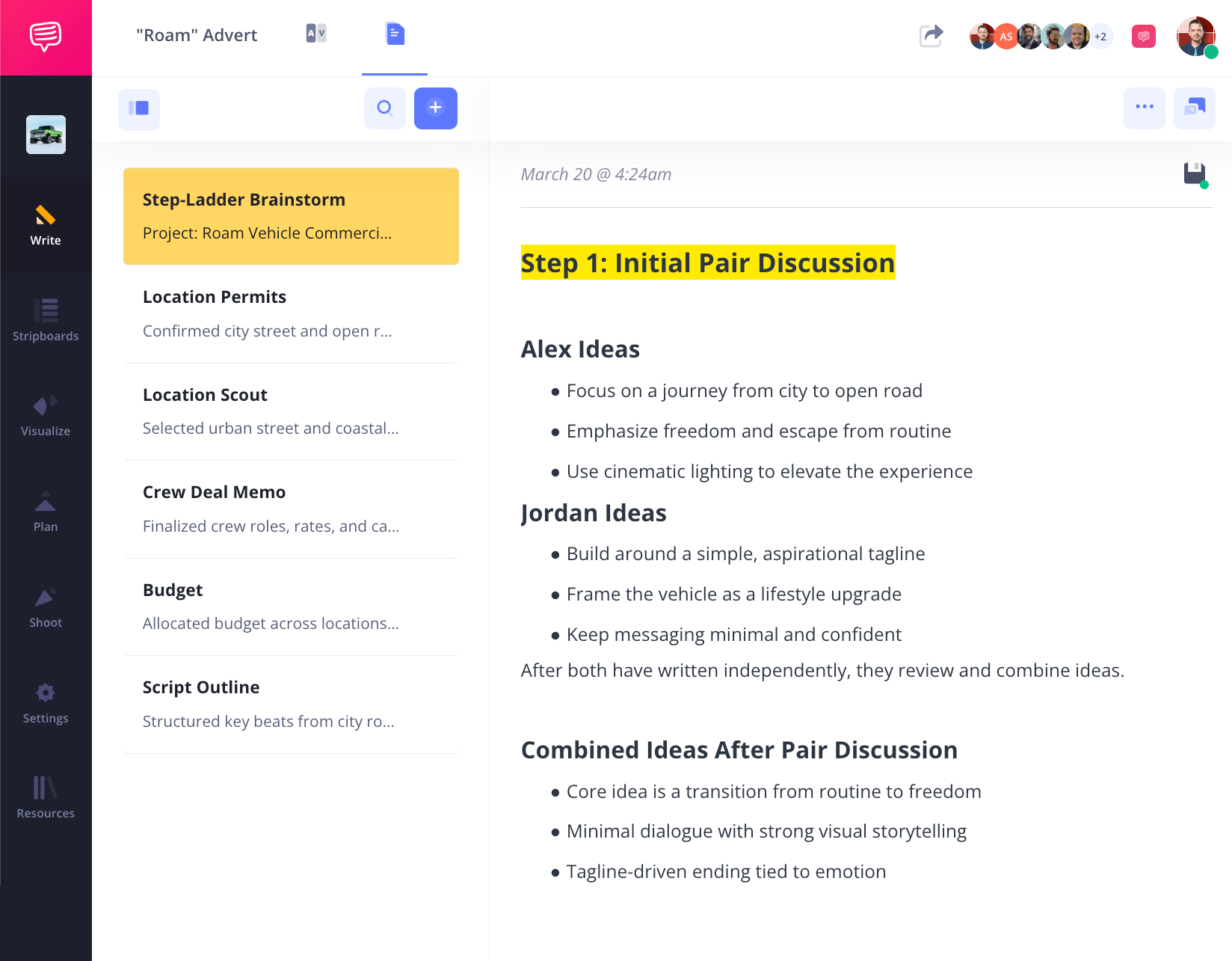Expand the +2 additional collaborators
1232x961 pixels.
coord(1100,36)
